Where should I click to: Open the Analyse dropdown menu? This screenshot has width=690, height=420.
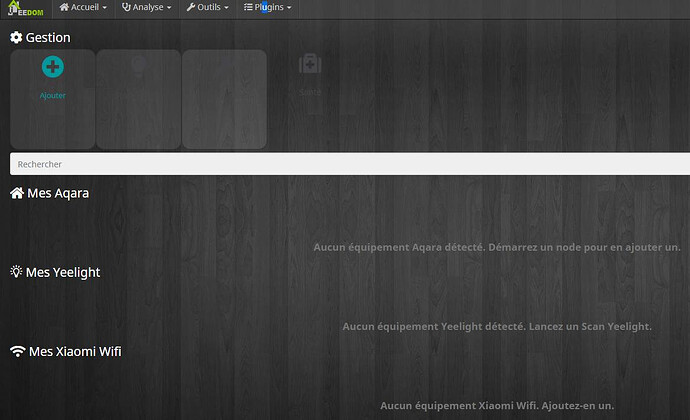tap(147, 7)
